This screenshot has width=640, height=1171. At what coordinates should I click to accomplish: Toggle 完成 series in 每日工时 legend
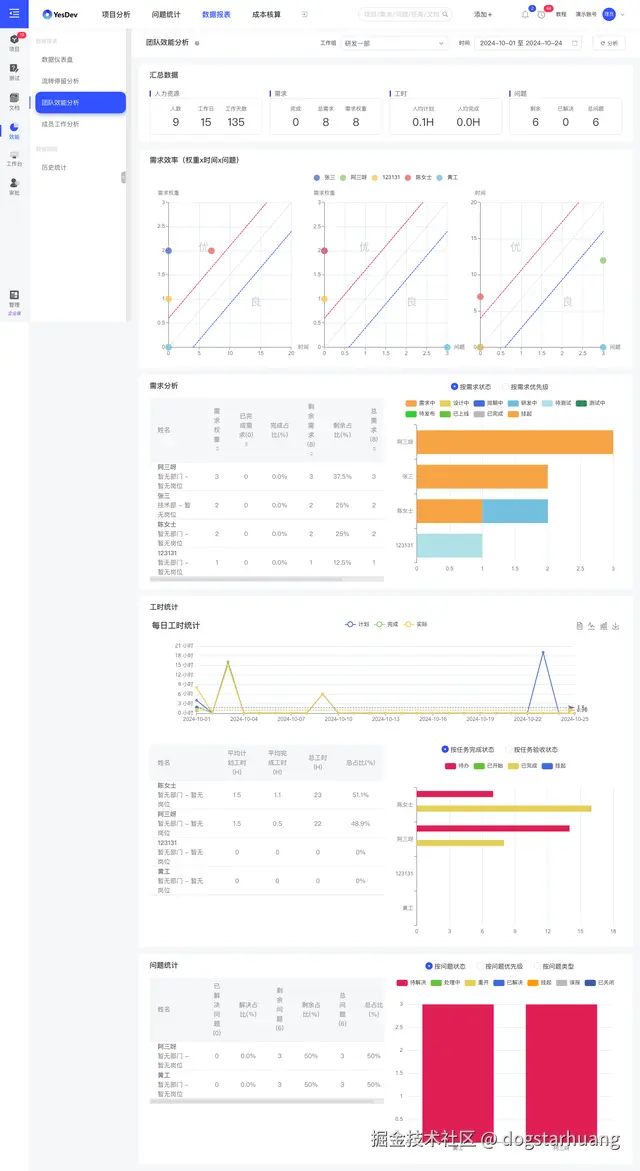click(386, 624)
